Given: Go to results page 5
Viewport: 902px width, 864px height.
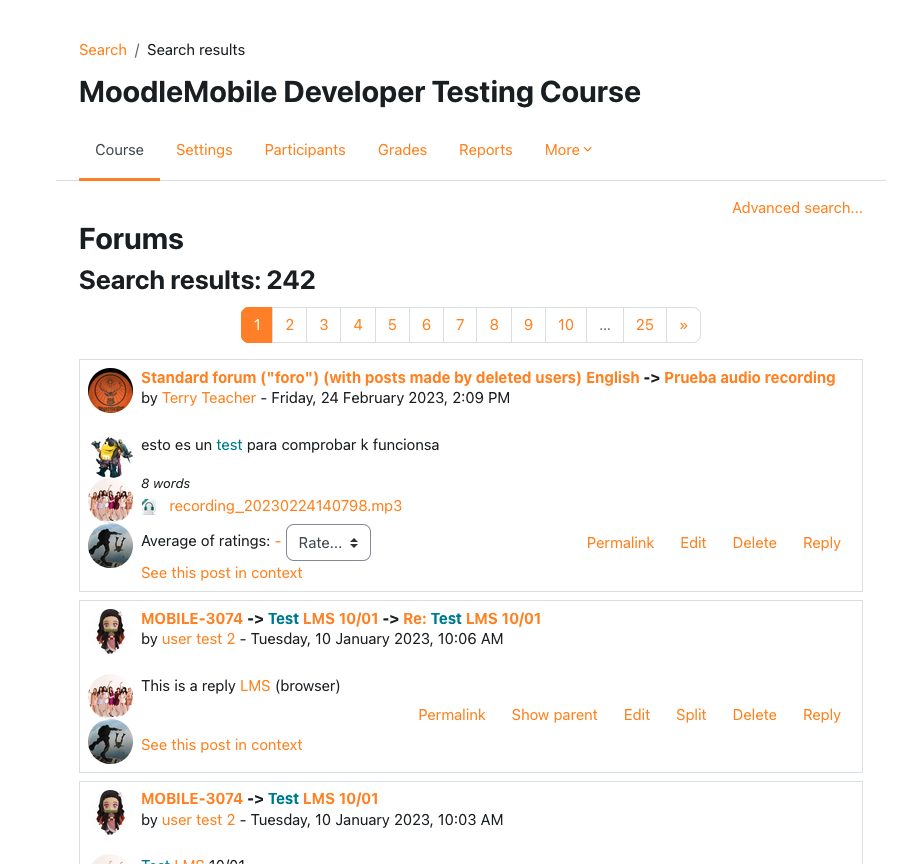Looking at the screenshot, I should [x=392, y=325].
